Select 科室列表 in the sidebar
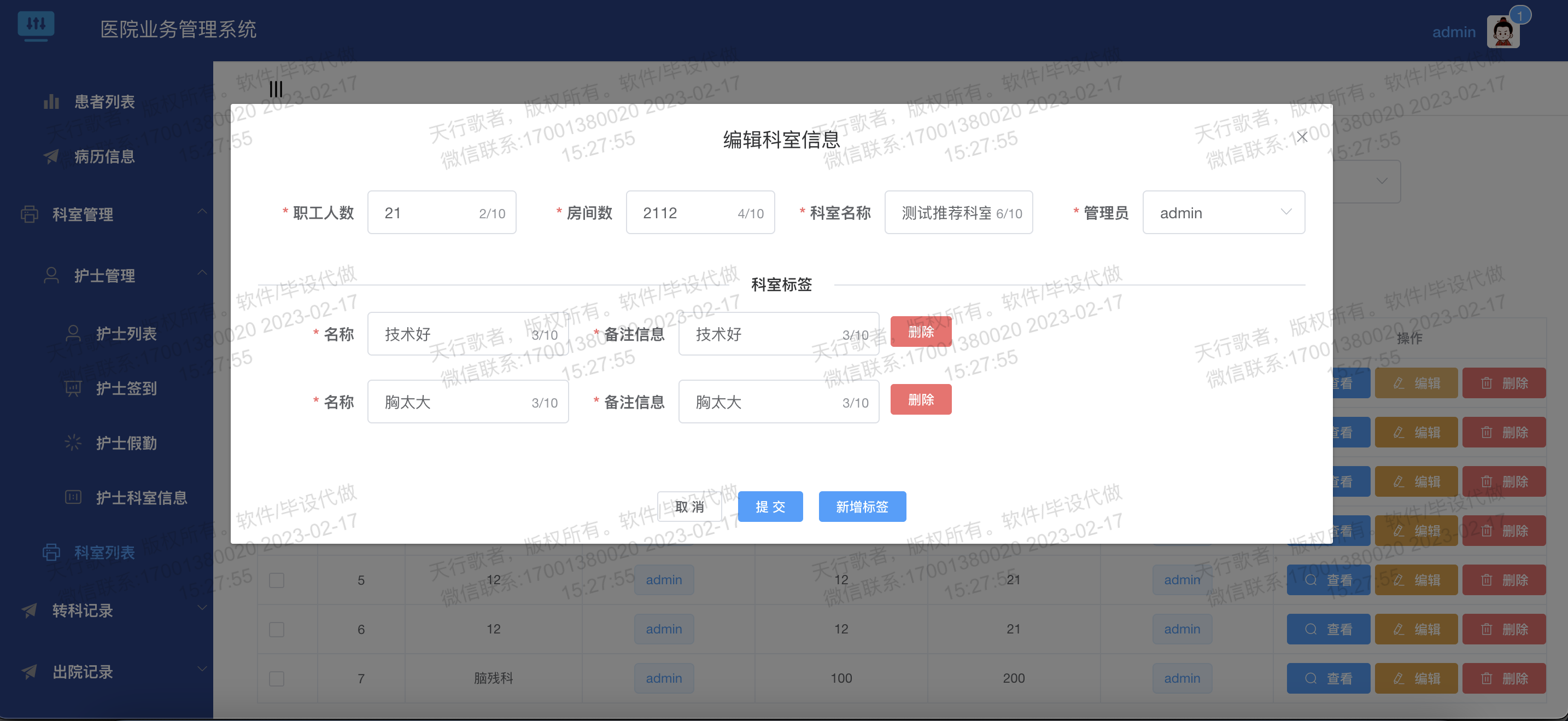The image size is (1568, 721). click(x=104, y=552)
